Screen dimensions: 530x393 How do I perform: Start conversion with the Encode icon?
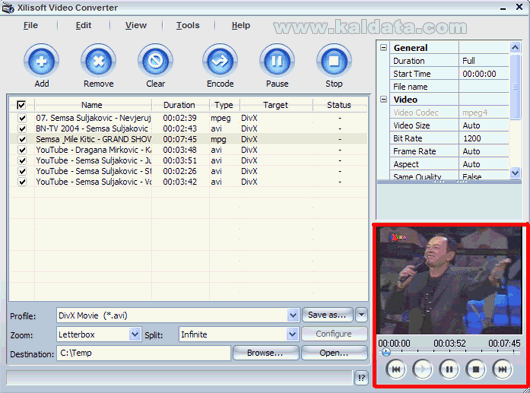220,61
